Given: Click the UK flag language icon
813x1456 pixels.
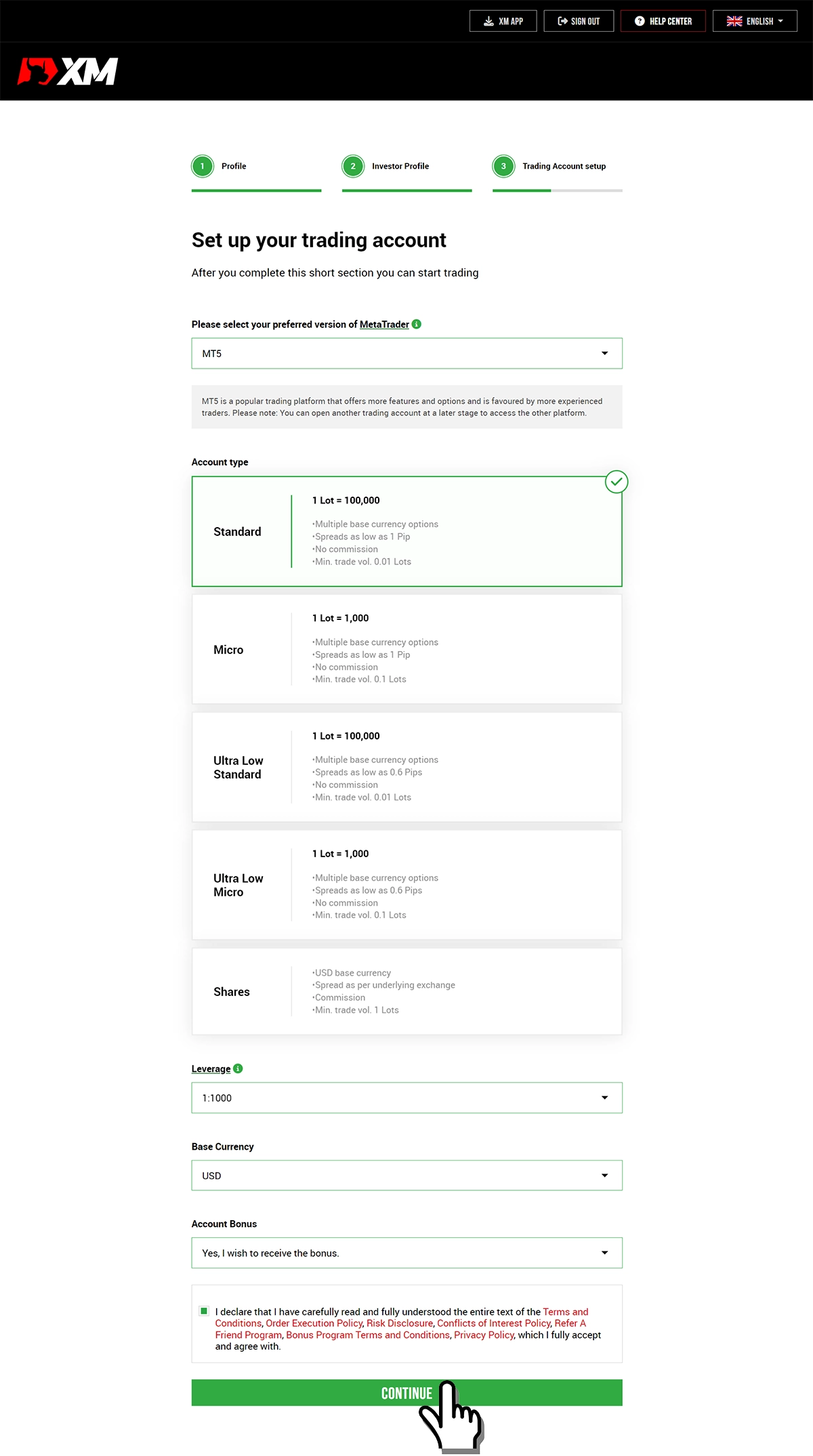Looking at the screenshot, I should tap(734, 21).
